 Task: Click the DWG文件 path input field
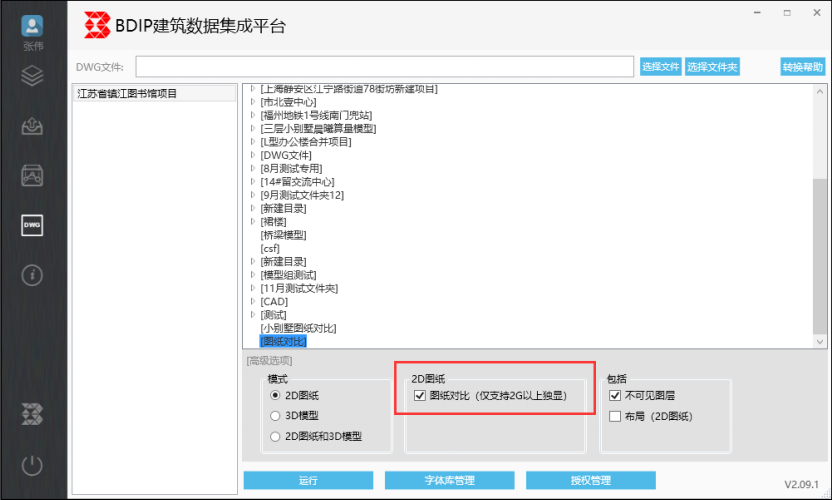click(x=385, y=67)
